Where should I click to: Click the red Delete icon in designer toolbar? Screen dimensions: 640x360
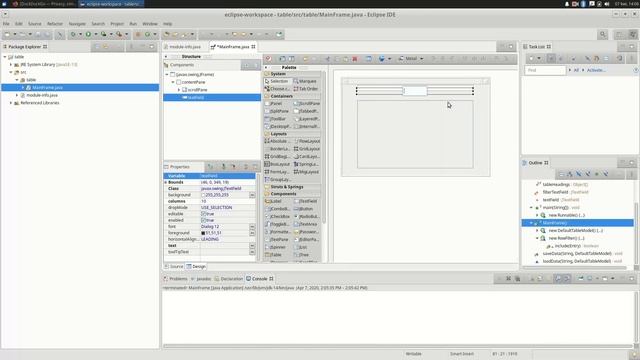[355, 59]
